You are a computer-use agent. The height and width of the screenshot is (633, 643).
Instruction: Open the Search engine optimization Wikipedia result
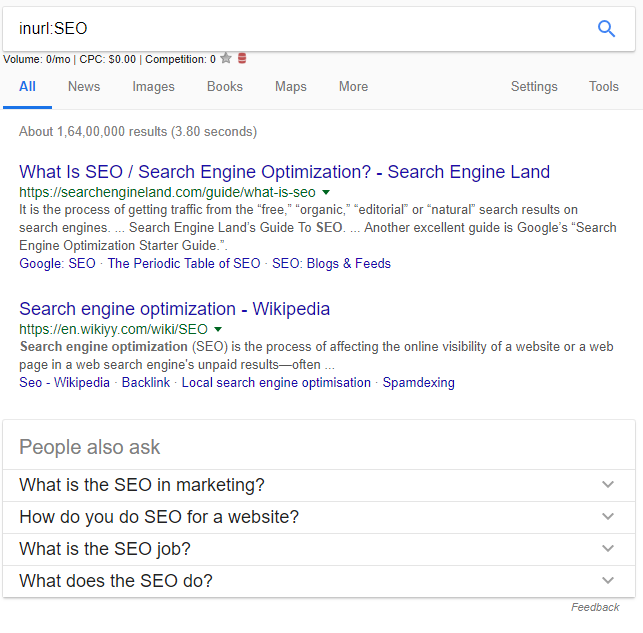click(174, 309)
